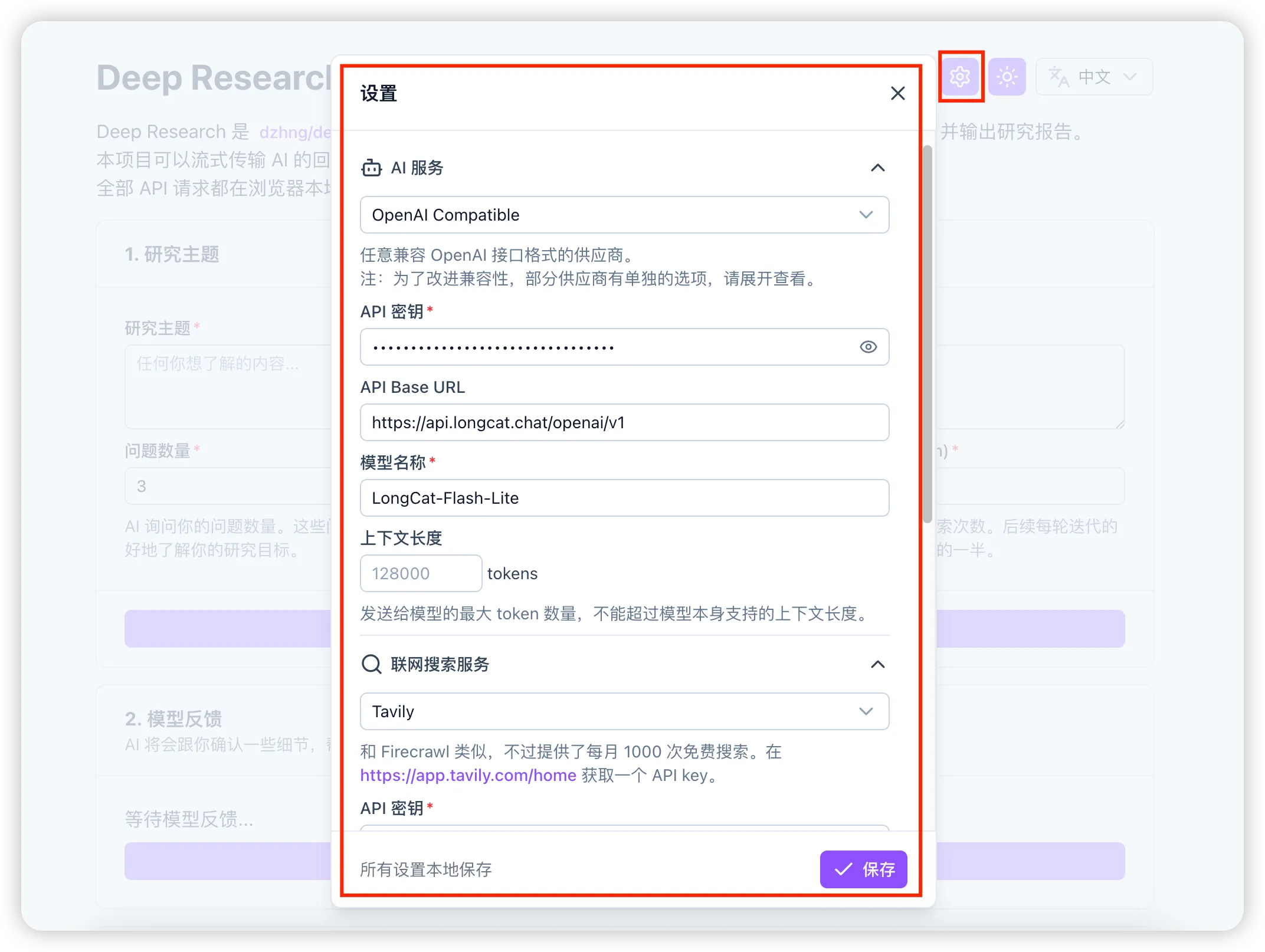Click the translate icon in language selector
Screen dimensions: 1265x952
pyautogui.click(x=1058, y=77)
